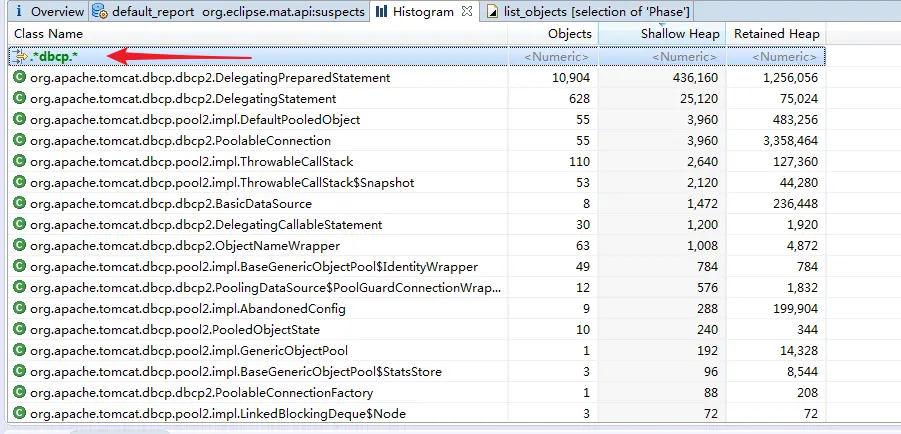The width and height of the screenshot is (901, 434).
Task: Select org.apache.tomcat.dbcp.dbcp2.BasicDataSource class name
Action: tap(171, 203)
